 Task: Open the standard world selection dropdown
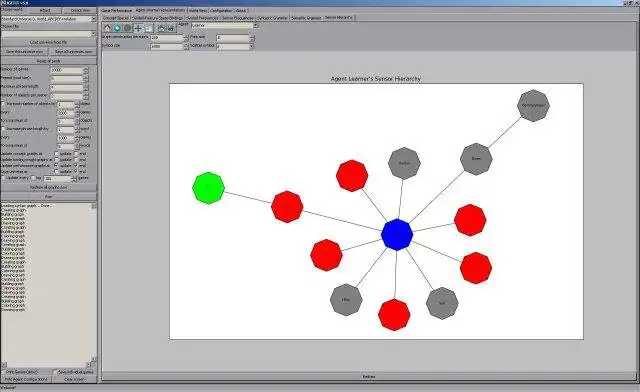[x=49, y=19]
